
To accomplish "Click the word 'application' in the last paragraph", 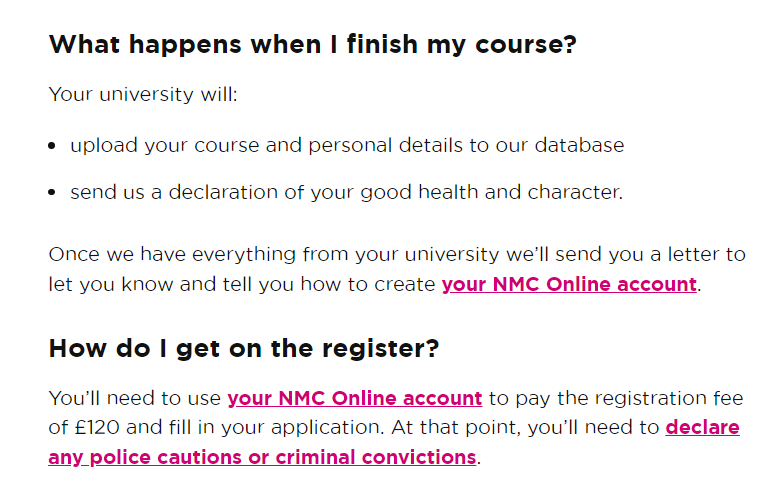I will point(327,427).
